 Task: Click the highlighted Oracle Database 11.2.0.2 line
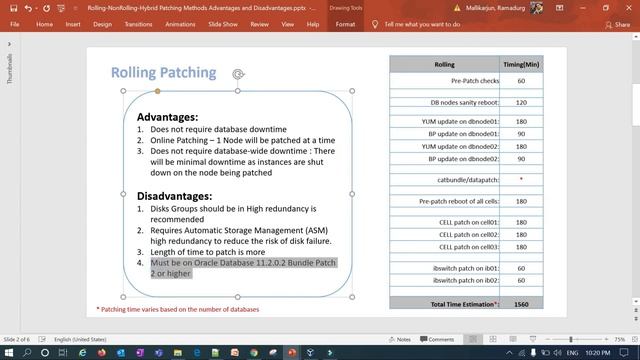[243, 268]
